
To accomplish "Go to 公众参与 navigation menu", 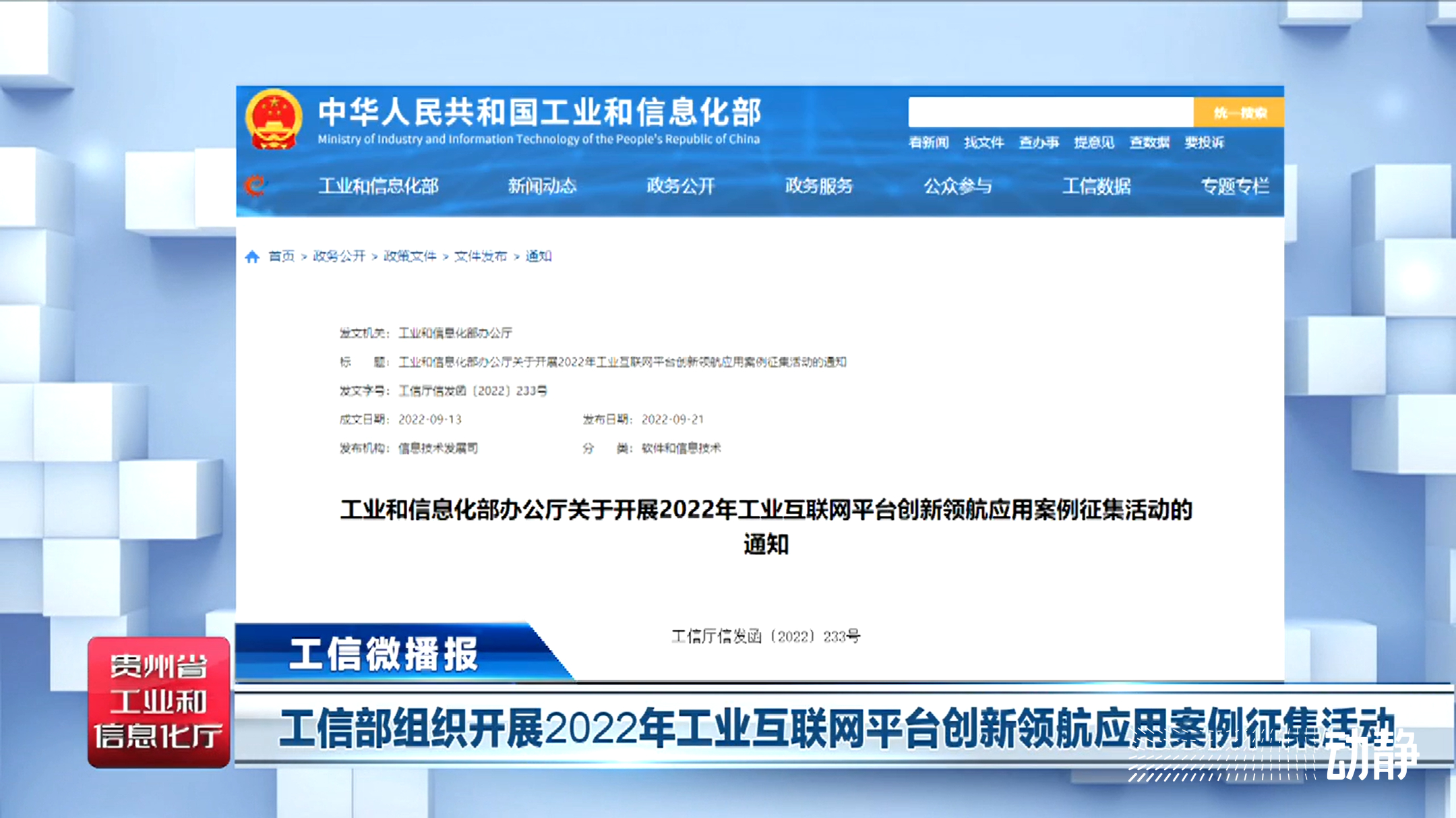I will click(957, 185).
